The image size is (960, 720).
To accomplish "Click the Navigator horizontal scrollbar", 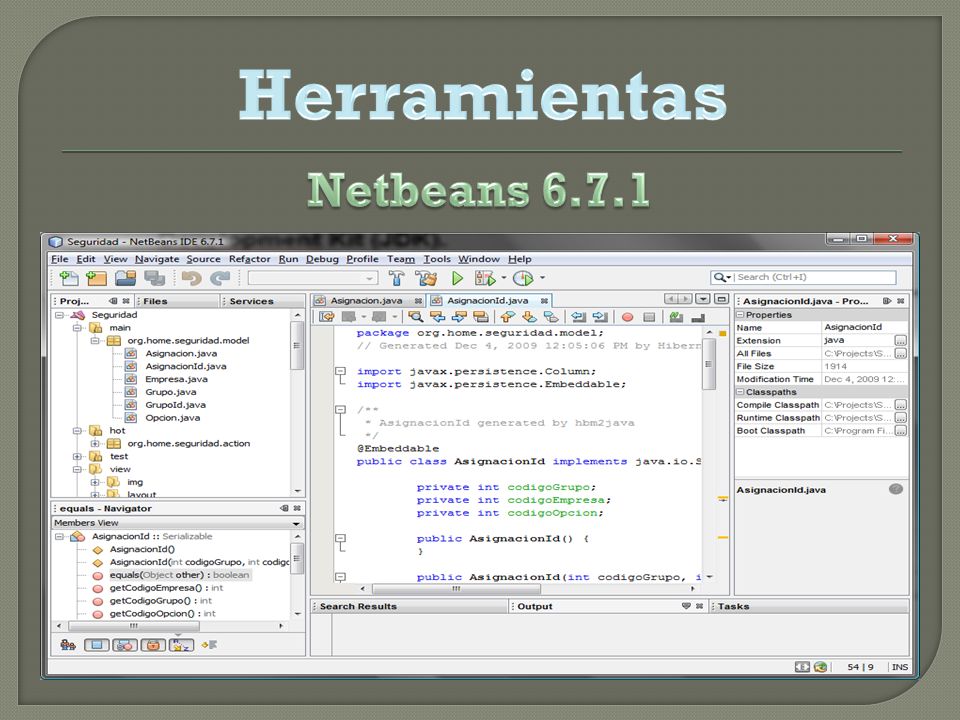I will click(x=133, y=626).
